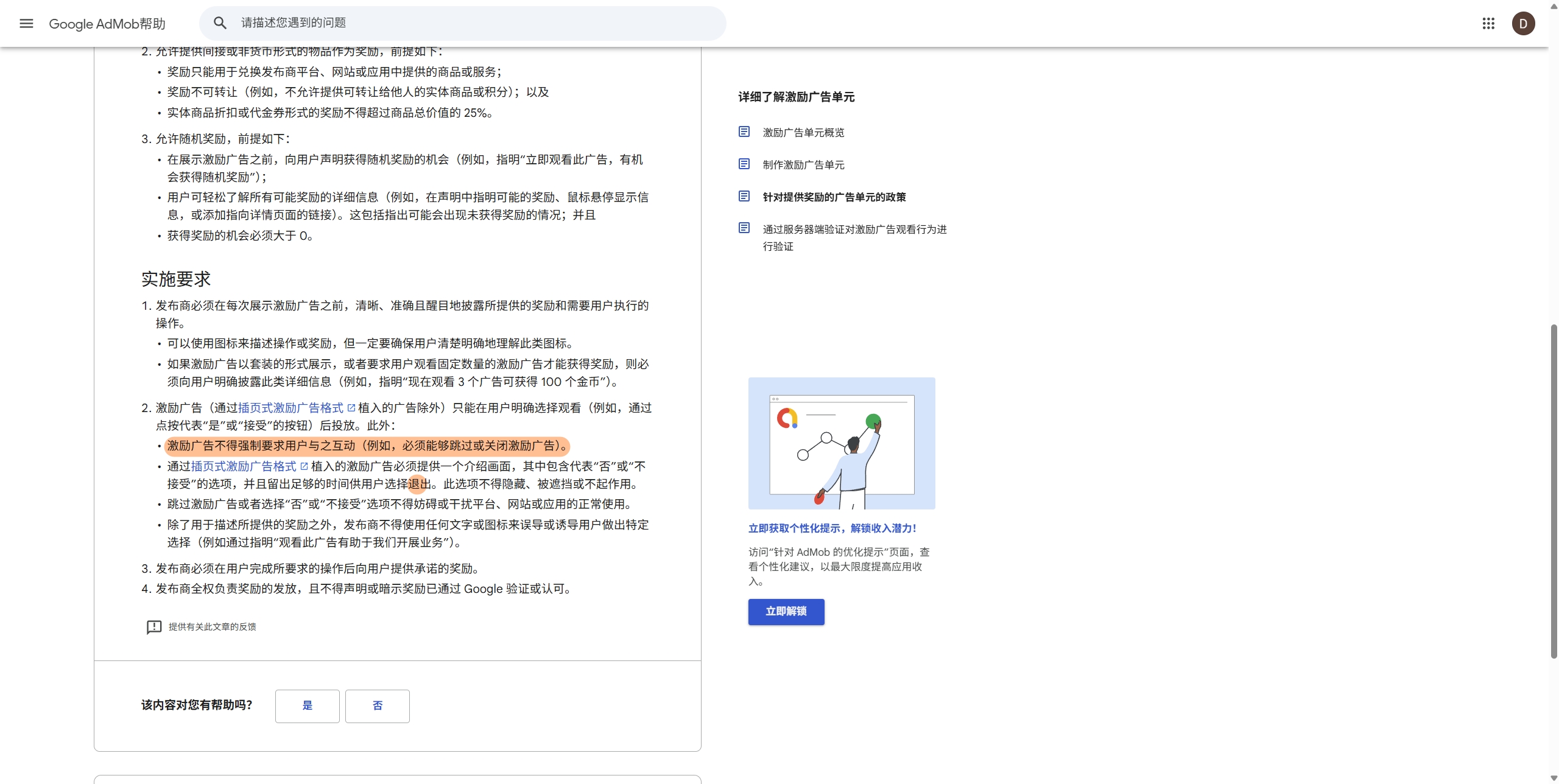
Task: Click the external-link icon after first 插页式激励广告格式
Action: [x=351, y=408]
